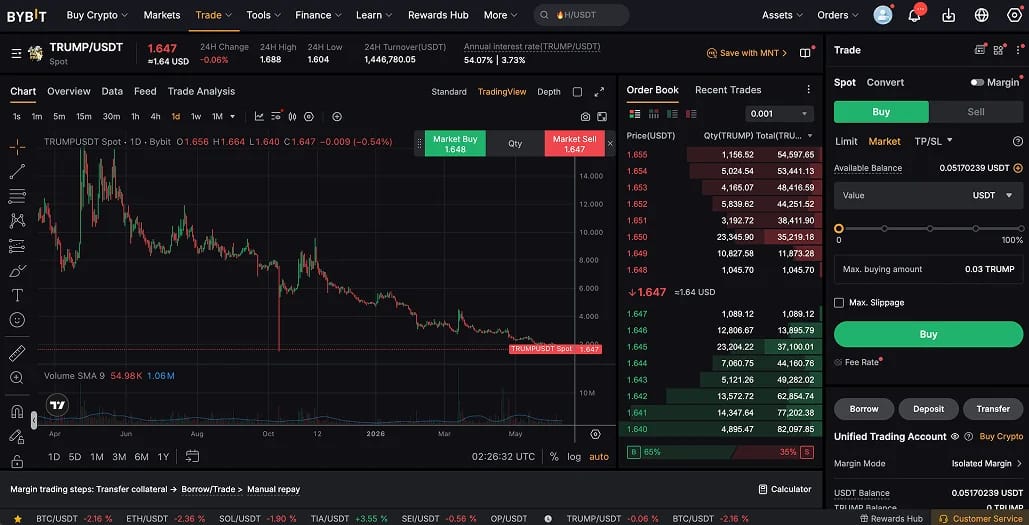The image size is (1029, 525).
Task: Open the ruler measure tool
Action: (17, 353)
